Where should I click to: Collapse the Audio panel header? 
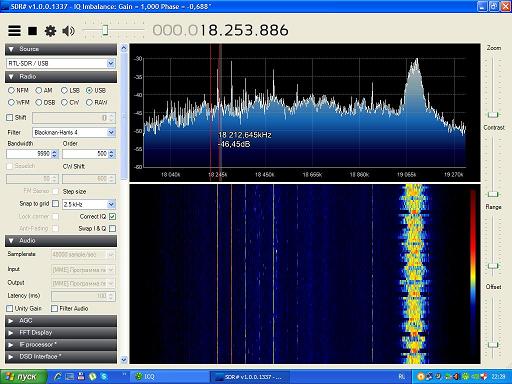61,241
